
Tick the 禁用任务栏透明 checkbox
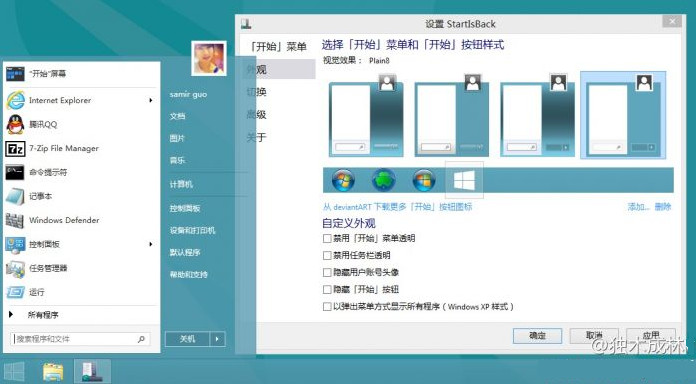click(x=327, y=255)
